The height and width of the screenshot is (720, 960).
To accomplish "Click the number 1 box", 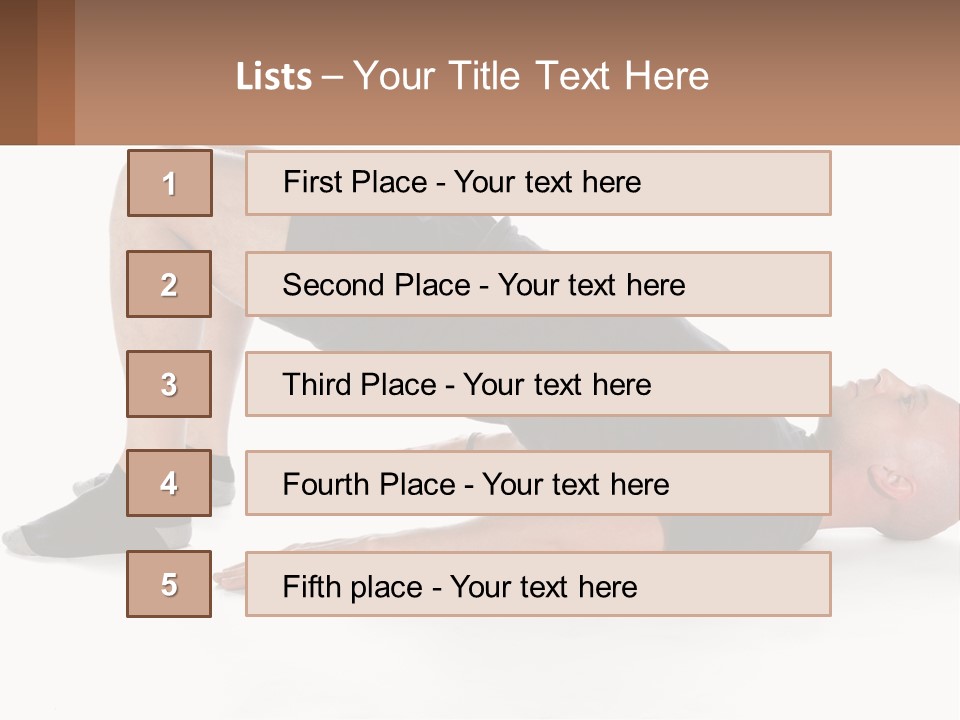I will (x=169, y=183).
